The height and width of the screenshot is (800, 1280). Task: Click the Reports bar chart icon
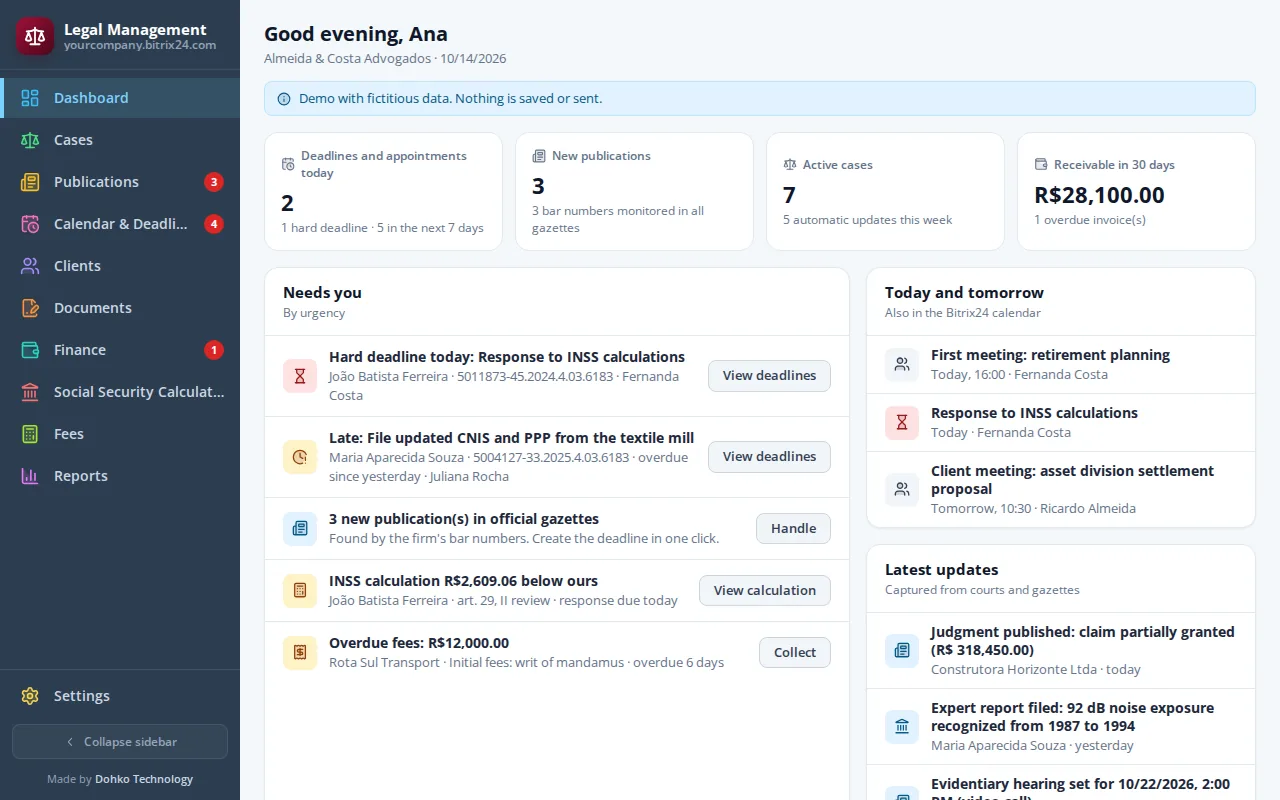coord(30,476)
